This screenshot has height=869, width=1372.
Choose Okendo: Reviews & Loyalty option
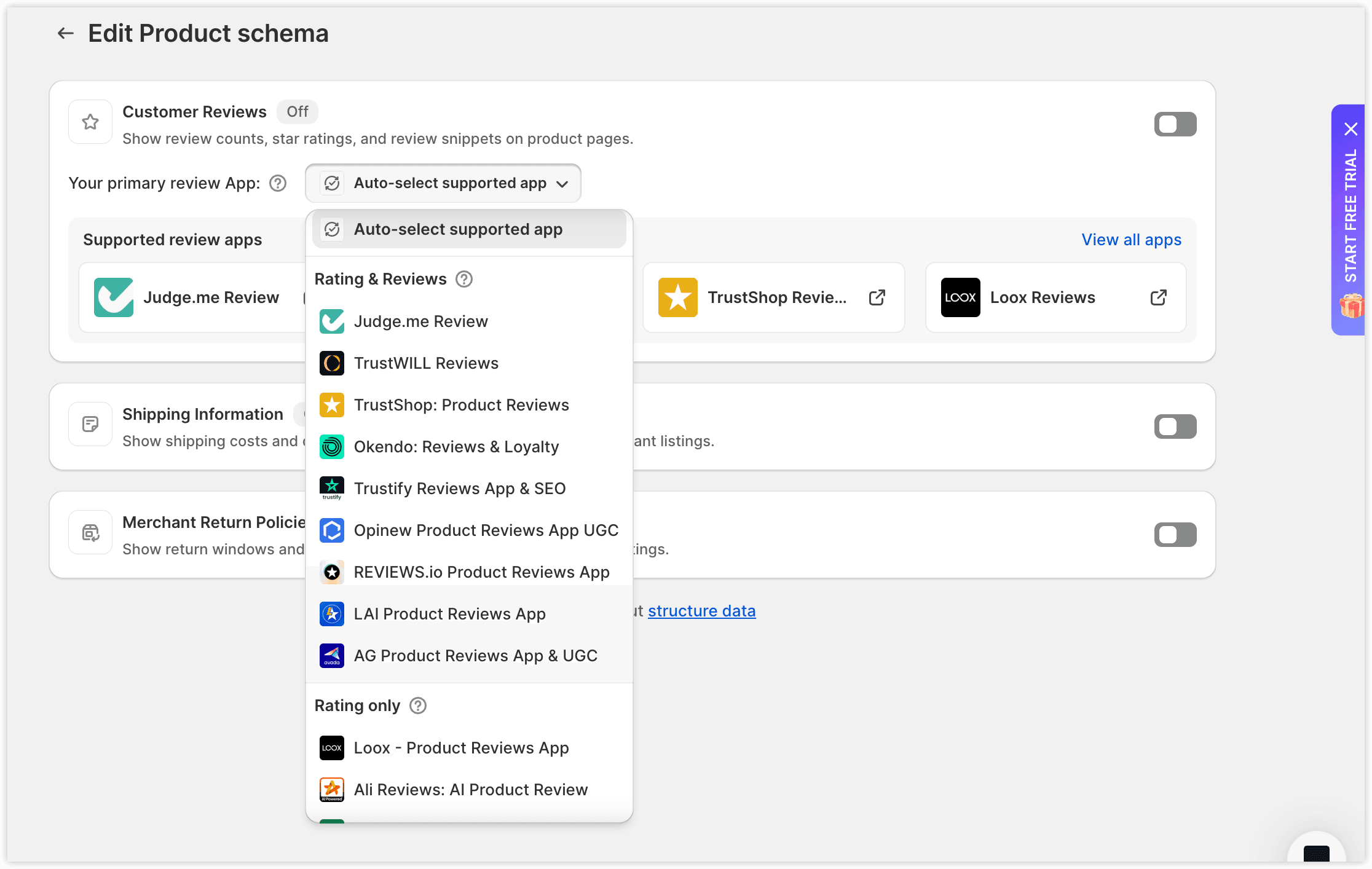click(x=469, y=447)
